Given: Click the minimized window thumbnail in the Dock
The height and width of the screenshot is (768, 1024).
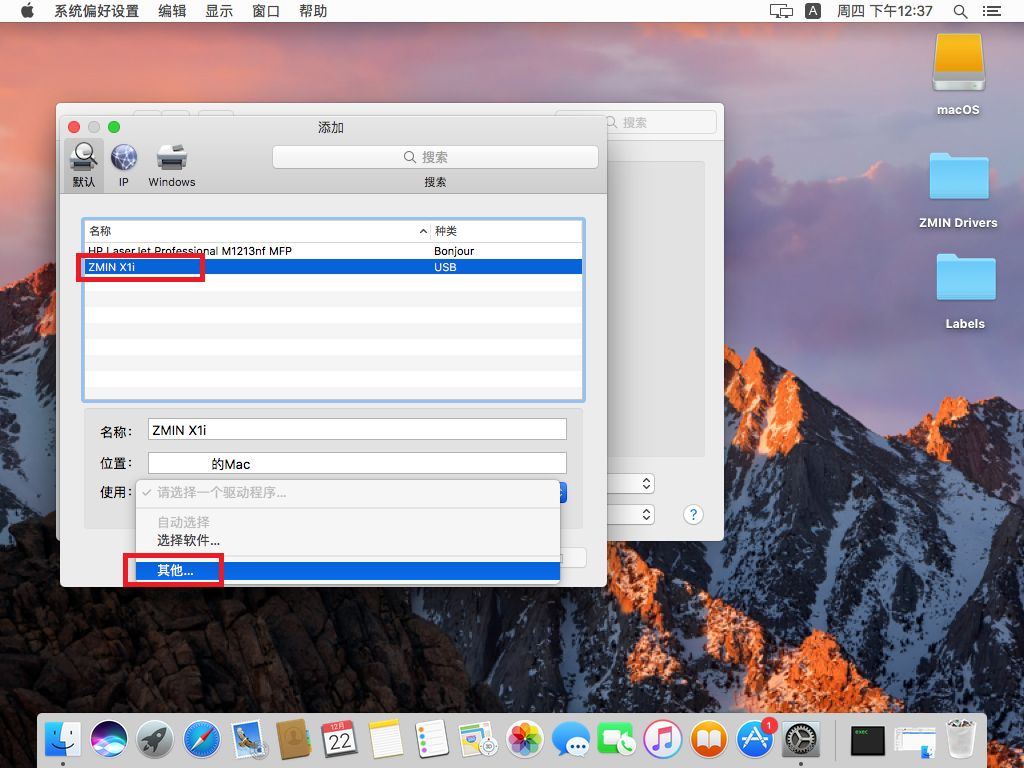Looking at the screenshot, I should tap(915, 742).
